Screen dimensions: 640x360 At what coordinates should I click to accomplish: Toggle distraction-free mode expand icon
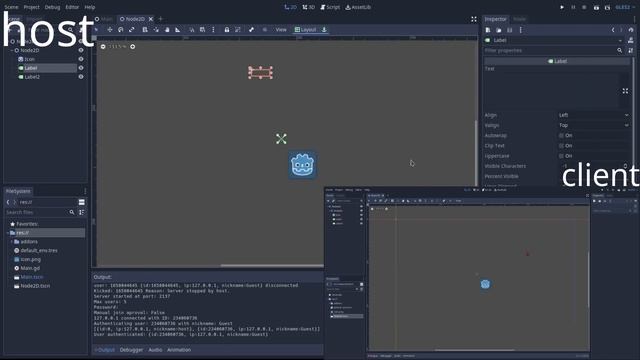pos(474,19)
